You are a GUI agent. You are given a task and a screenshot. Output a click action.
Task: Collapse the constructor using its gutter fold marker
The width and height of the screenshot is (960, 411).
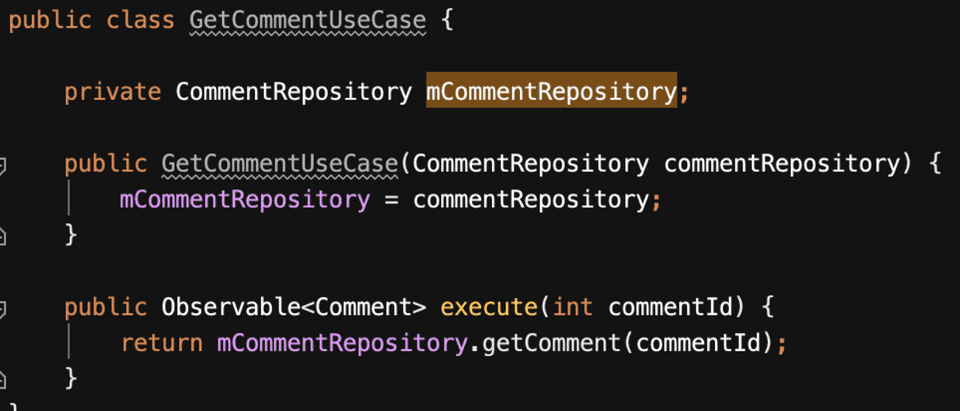(3, 164)
